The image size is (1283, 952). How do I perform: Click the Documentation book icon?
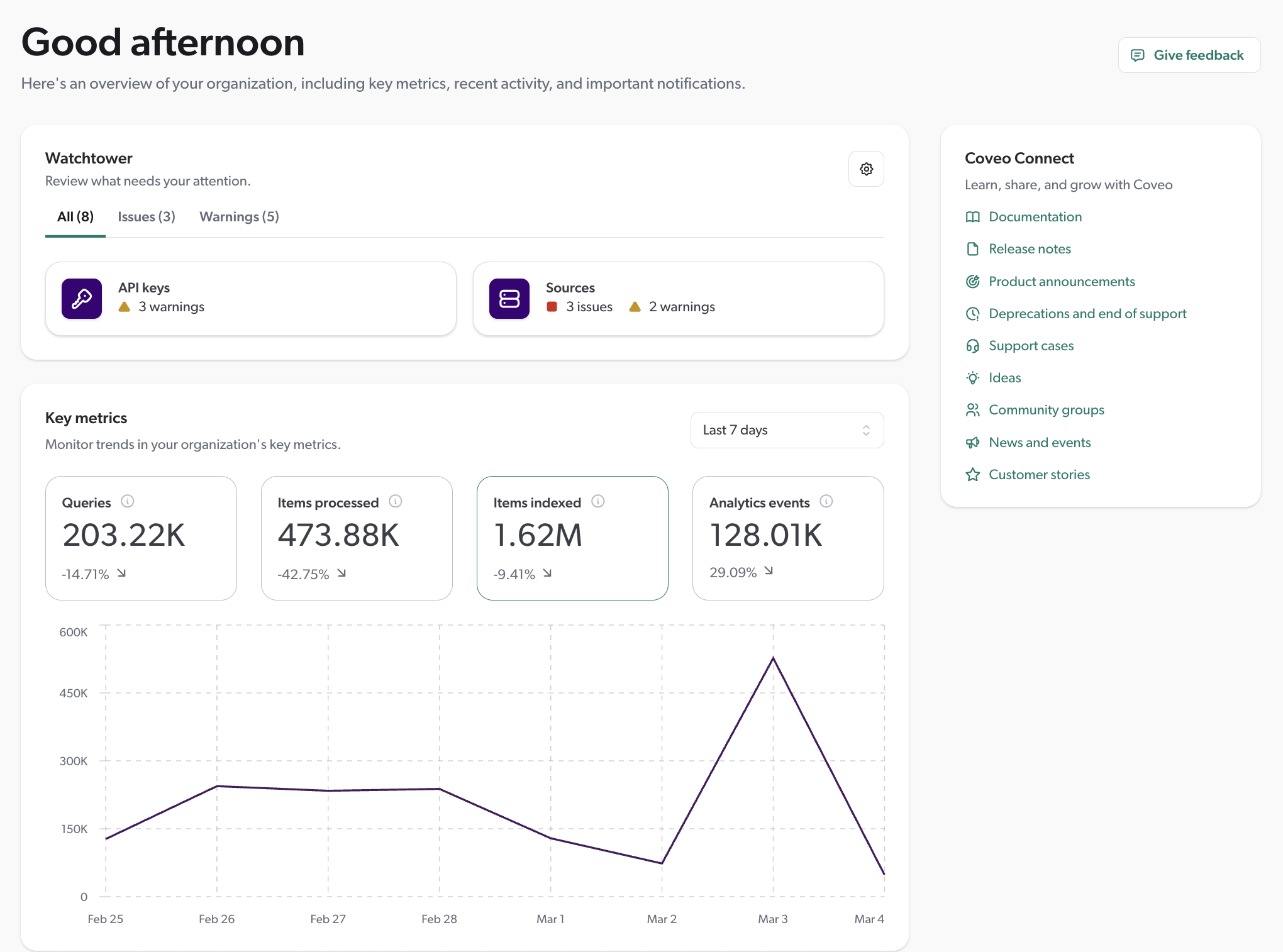pyautogui.click(x=972, y=217)
